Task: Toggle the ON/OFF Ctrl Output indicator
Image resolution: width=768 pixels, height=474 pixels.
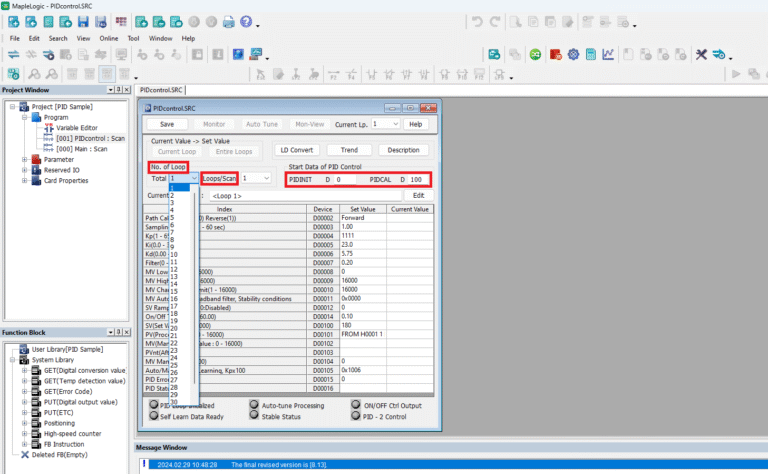Action: 357,405
